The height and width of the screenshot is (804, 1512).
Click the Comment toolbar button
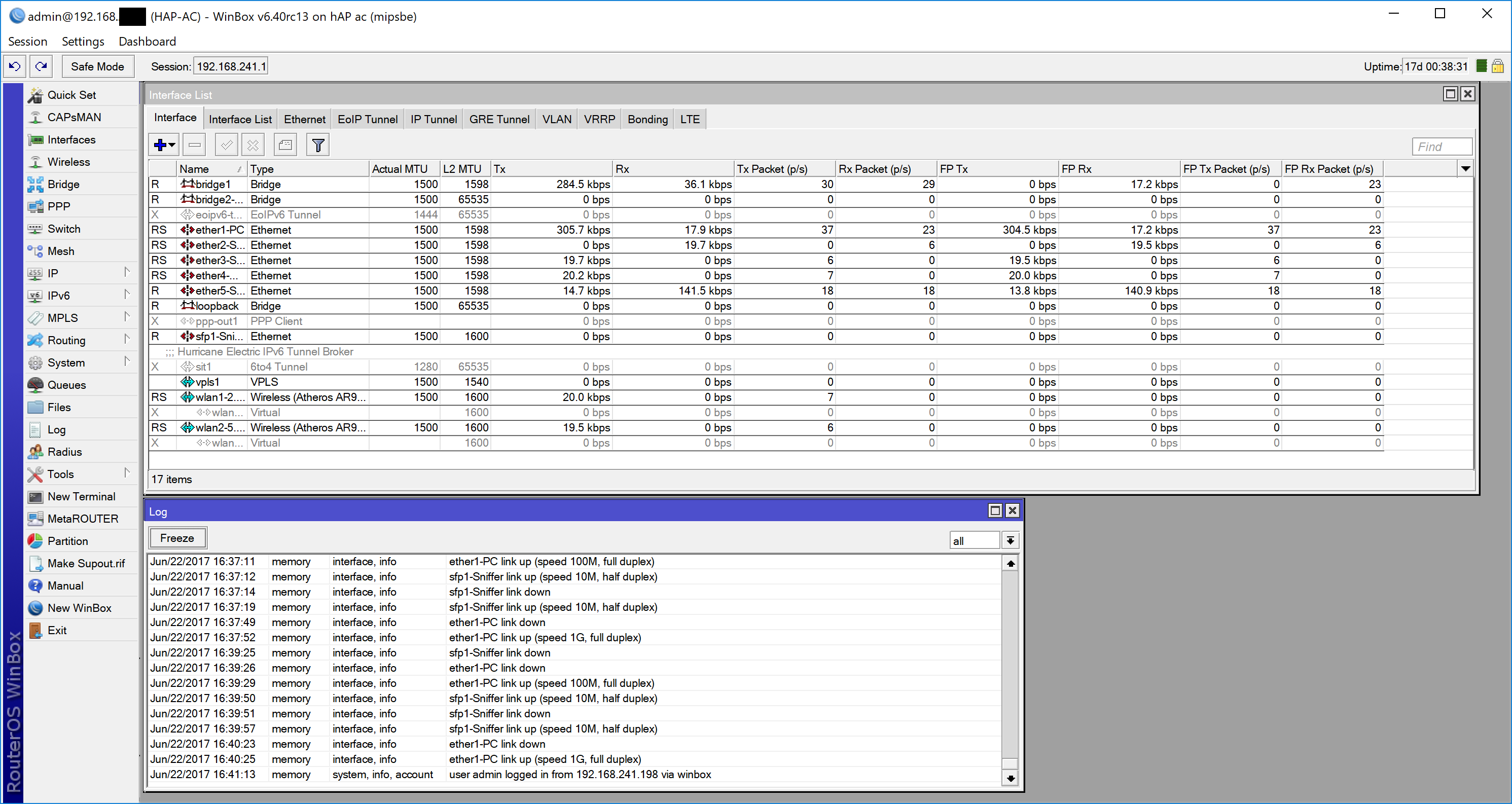(285, 145)
